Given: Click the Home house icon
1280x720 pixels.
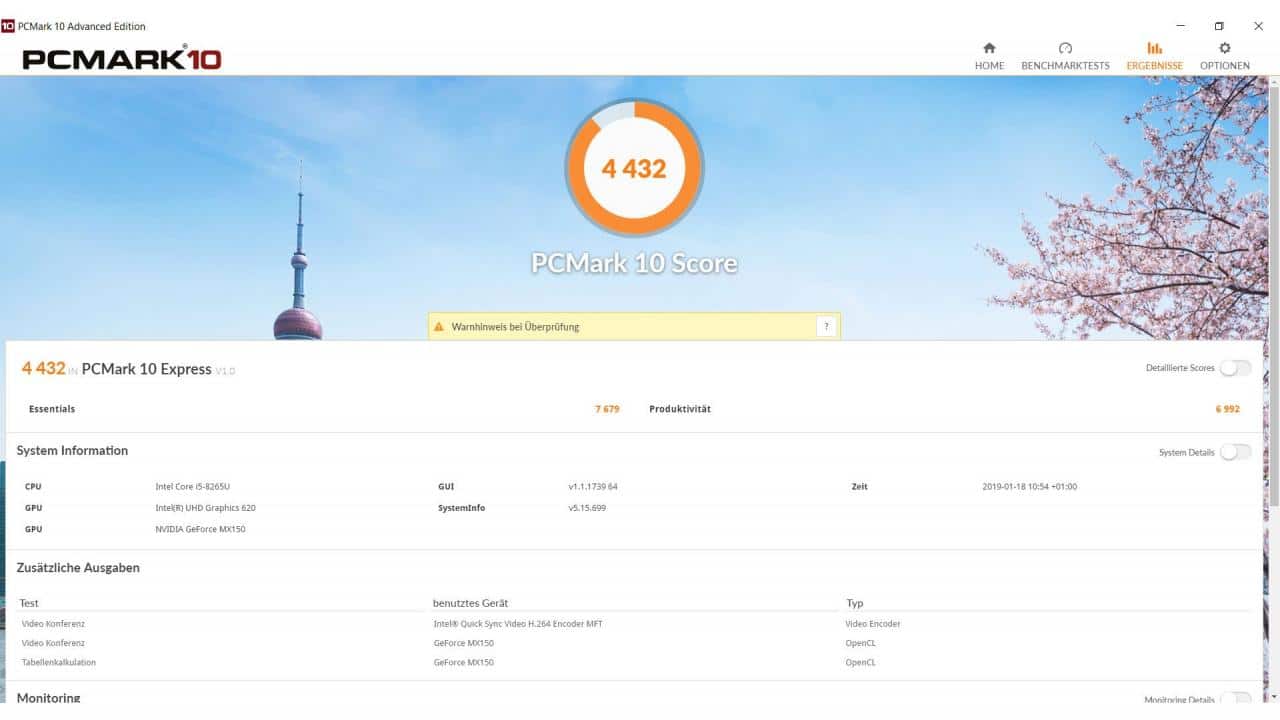Looking at the screenshot, I should click(x=988, y=47).
